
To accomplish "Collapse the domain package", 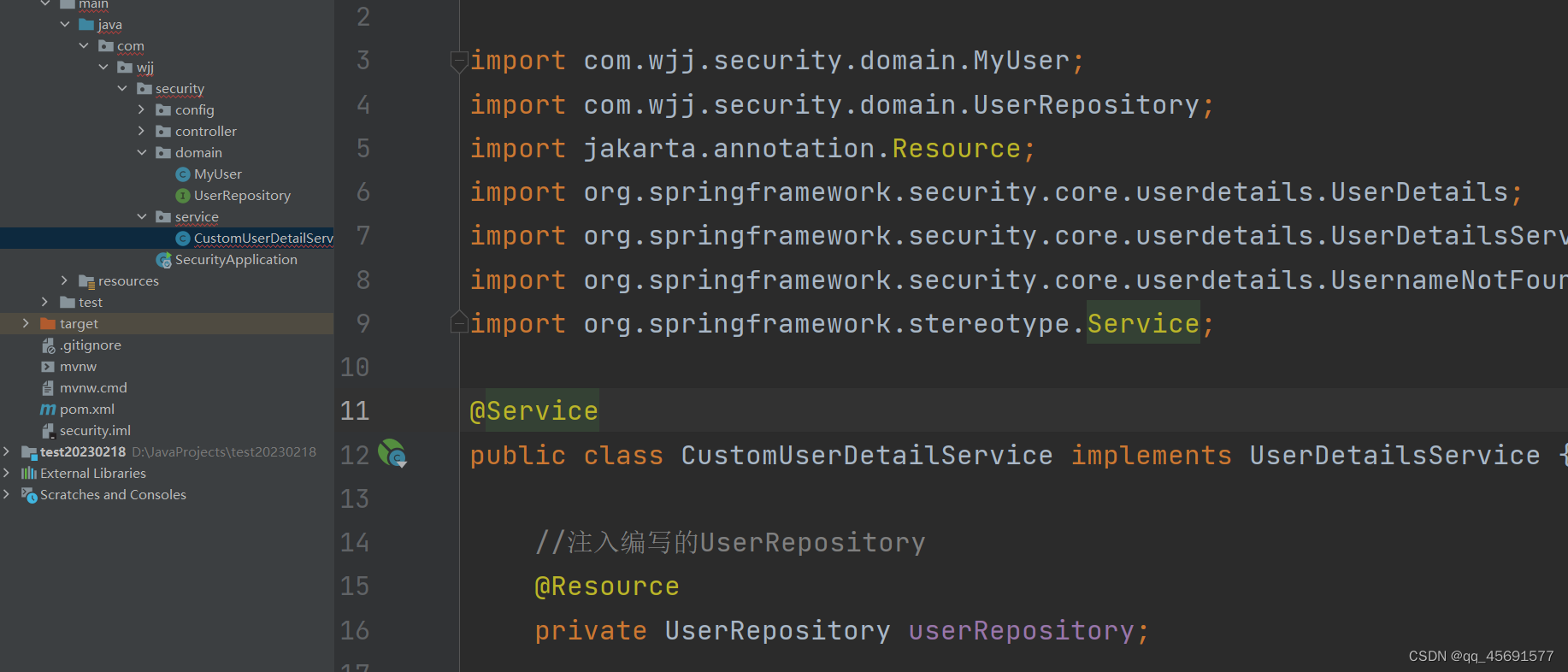I will [x=142, y=152].
